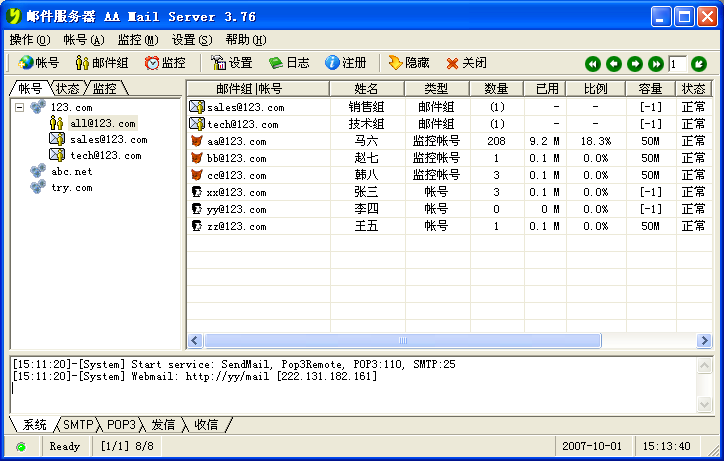Click the 注册 register info button
724x461 pixels.
tap(345, 63)
